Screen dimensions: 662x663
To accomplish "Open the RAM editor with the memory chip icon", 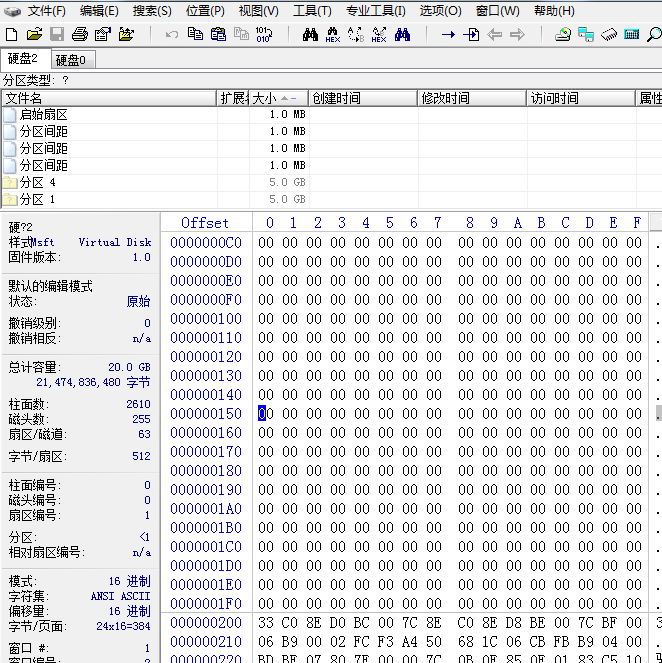I will [609, 34].
